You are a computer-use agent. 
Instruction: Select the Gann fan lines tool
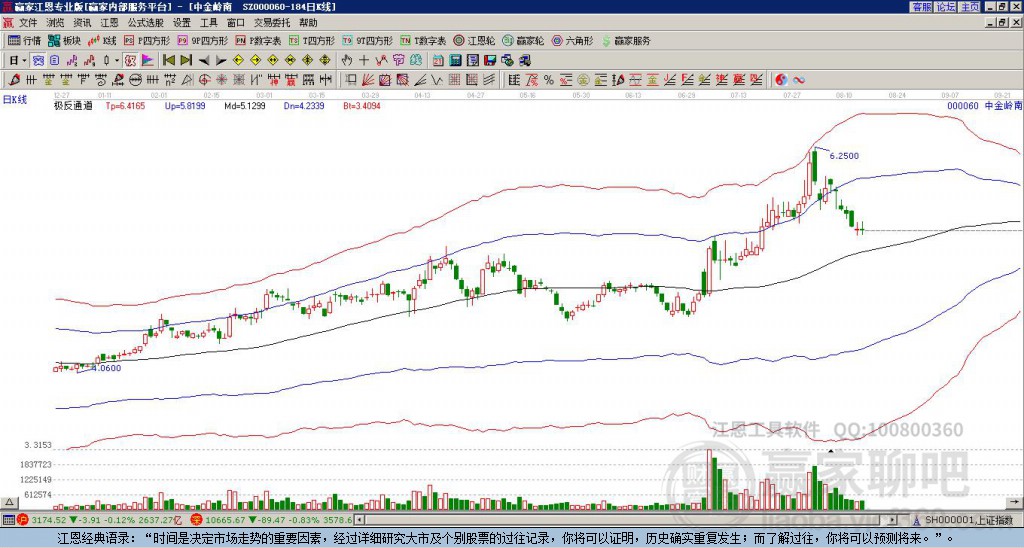(368, 80)
